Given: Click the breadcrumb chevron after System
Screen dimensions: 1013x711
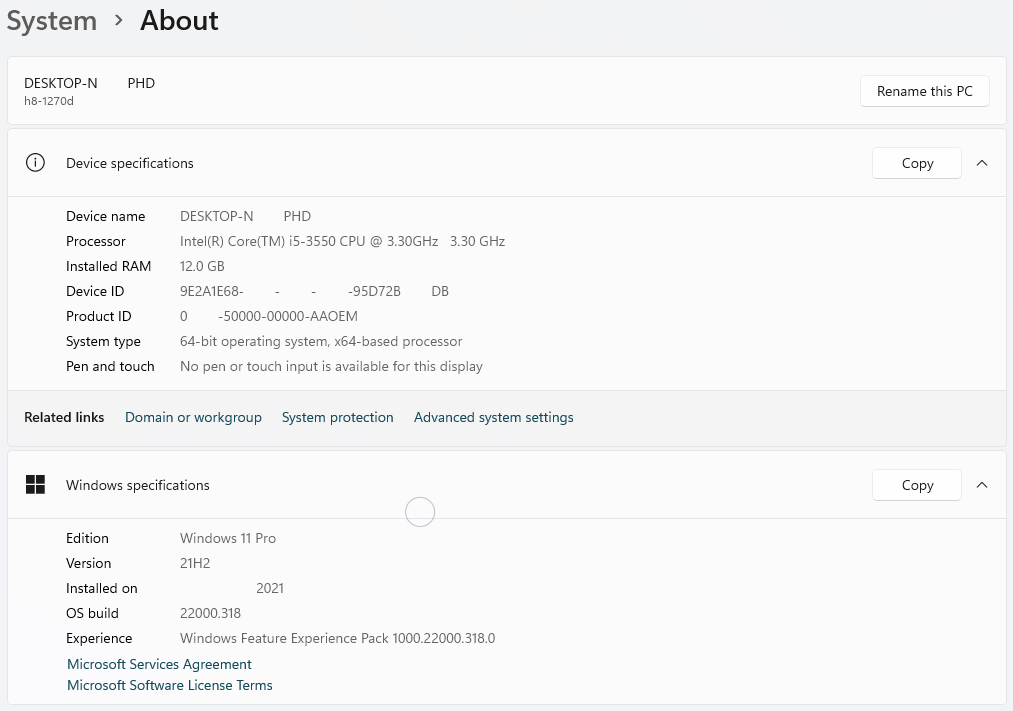Looking at the screenshot, I should click(119, 21).
